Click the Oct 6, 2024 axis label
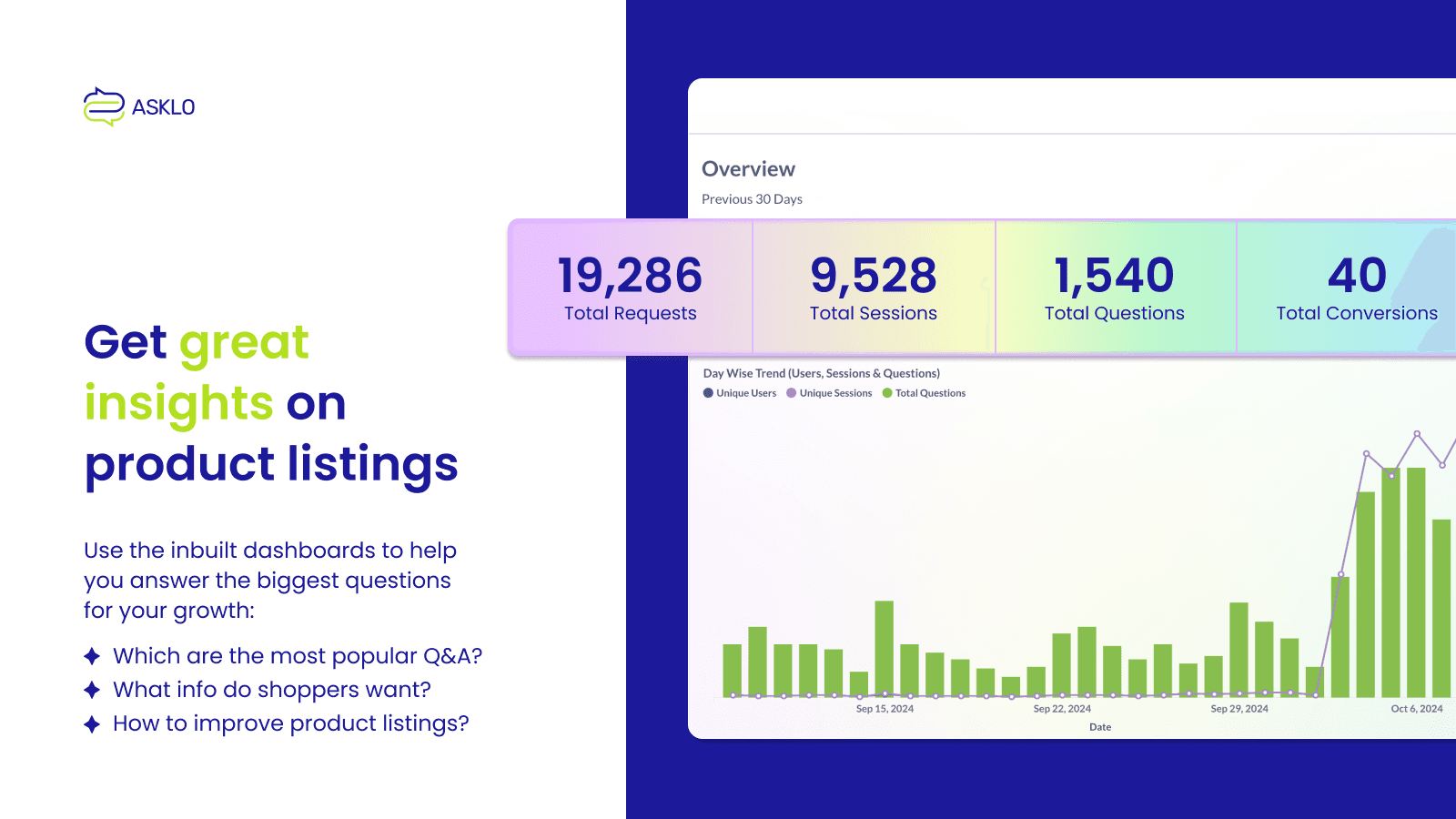Viewport: 1456px width, 819px height. [x=1416, y=709]
